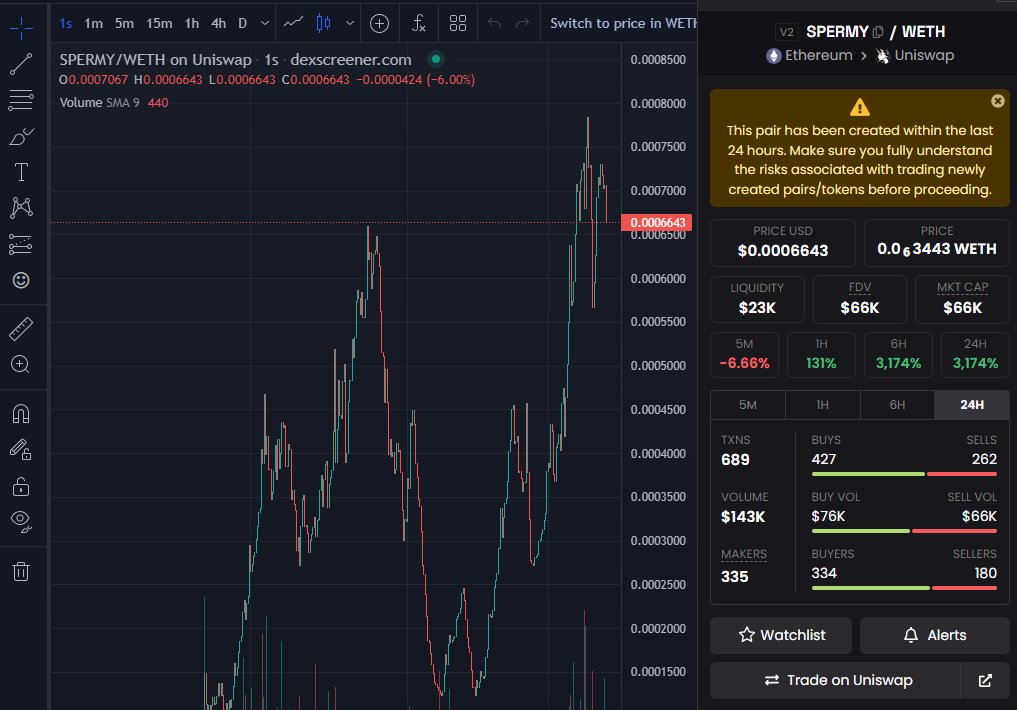Expand the timeframe interval dropdown arrow
This screenshot has height=710, width=1017.
point(265,23)
